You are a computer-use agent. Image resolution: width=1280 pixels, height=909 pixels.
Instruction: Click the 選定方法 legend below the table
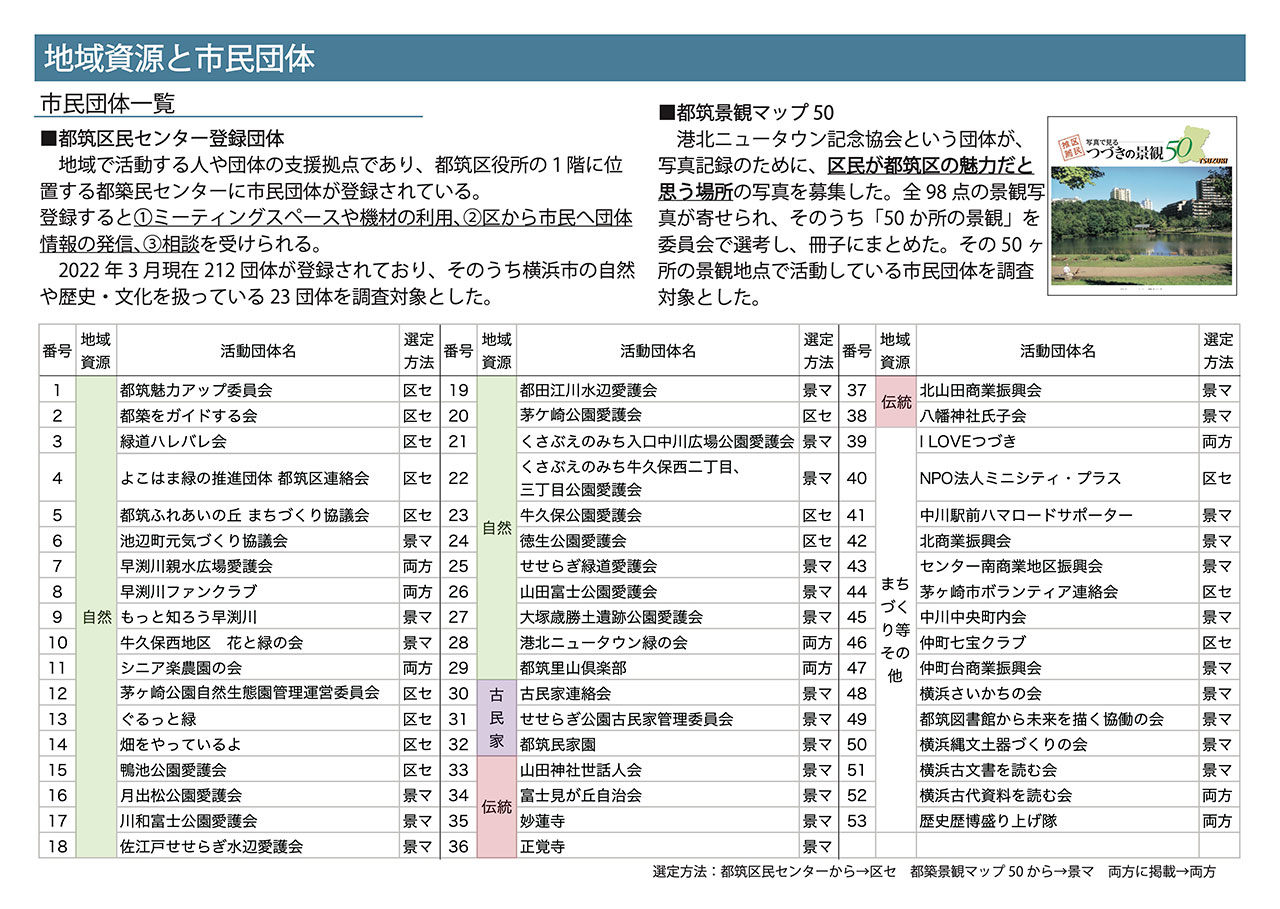point(934,872)
